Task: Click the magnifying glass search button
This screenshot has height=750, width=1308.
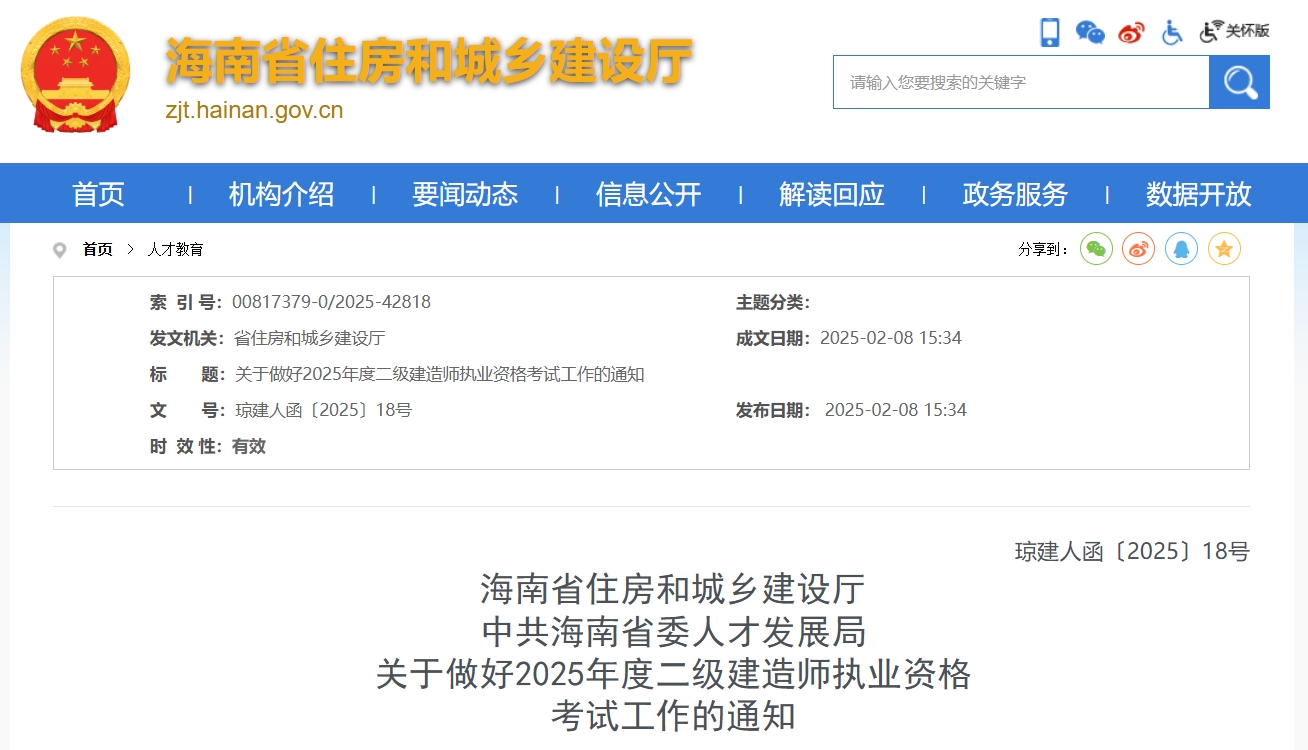Action: pyautogui.click(x=1239, y=82)
